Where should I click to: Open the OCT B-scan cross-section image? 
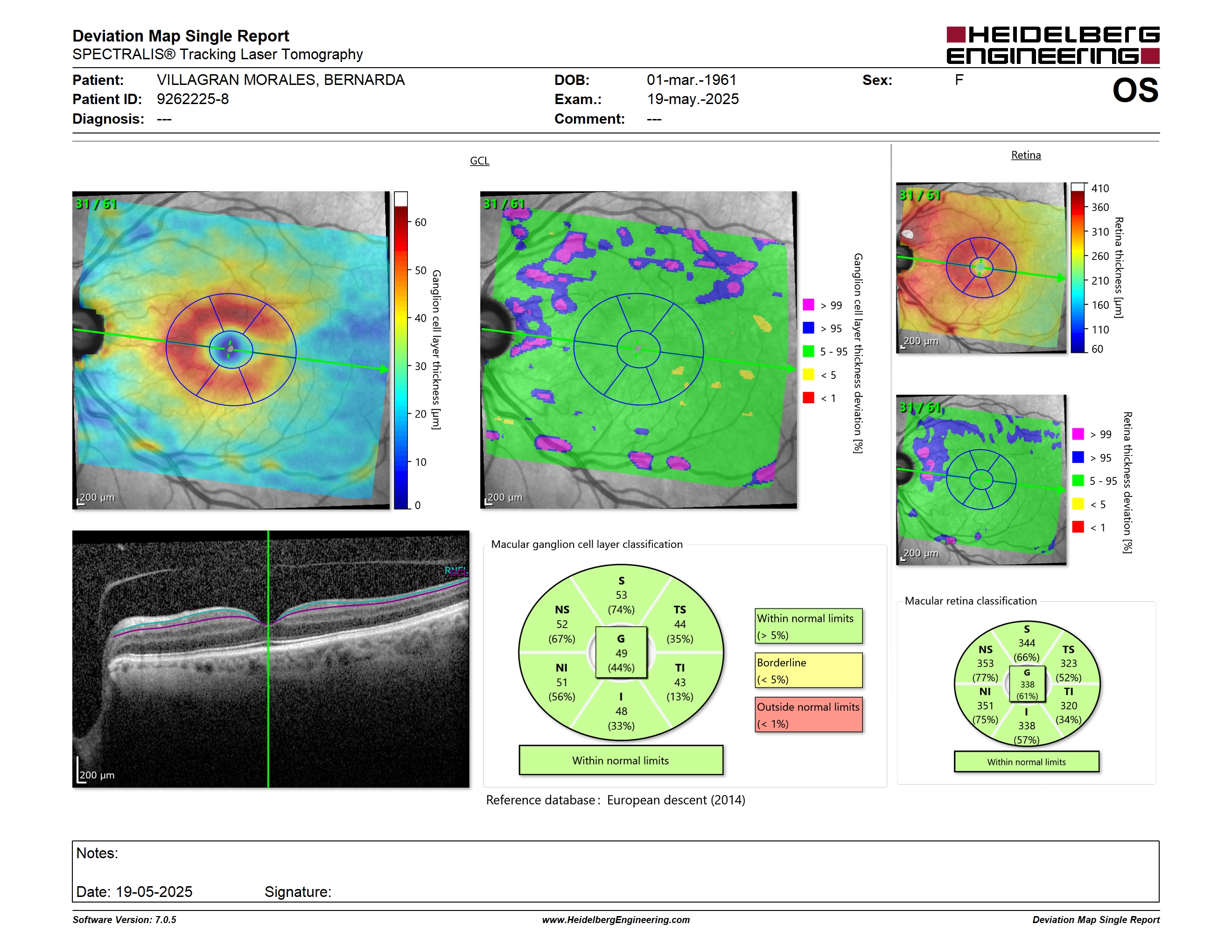[x=271, y=659]
